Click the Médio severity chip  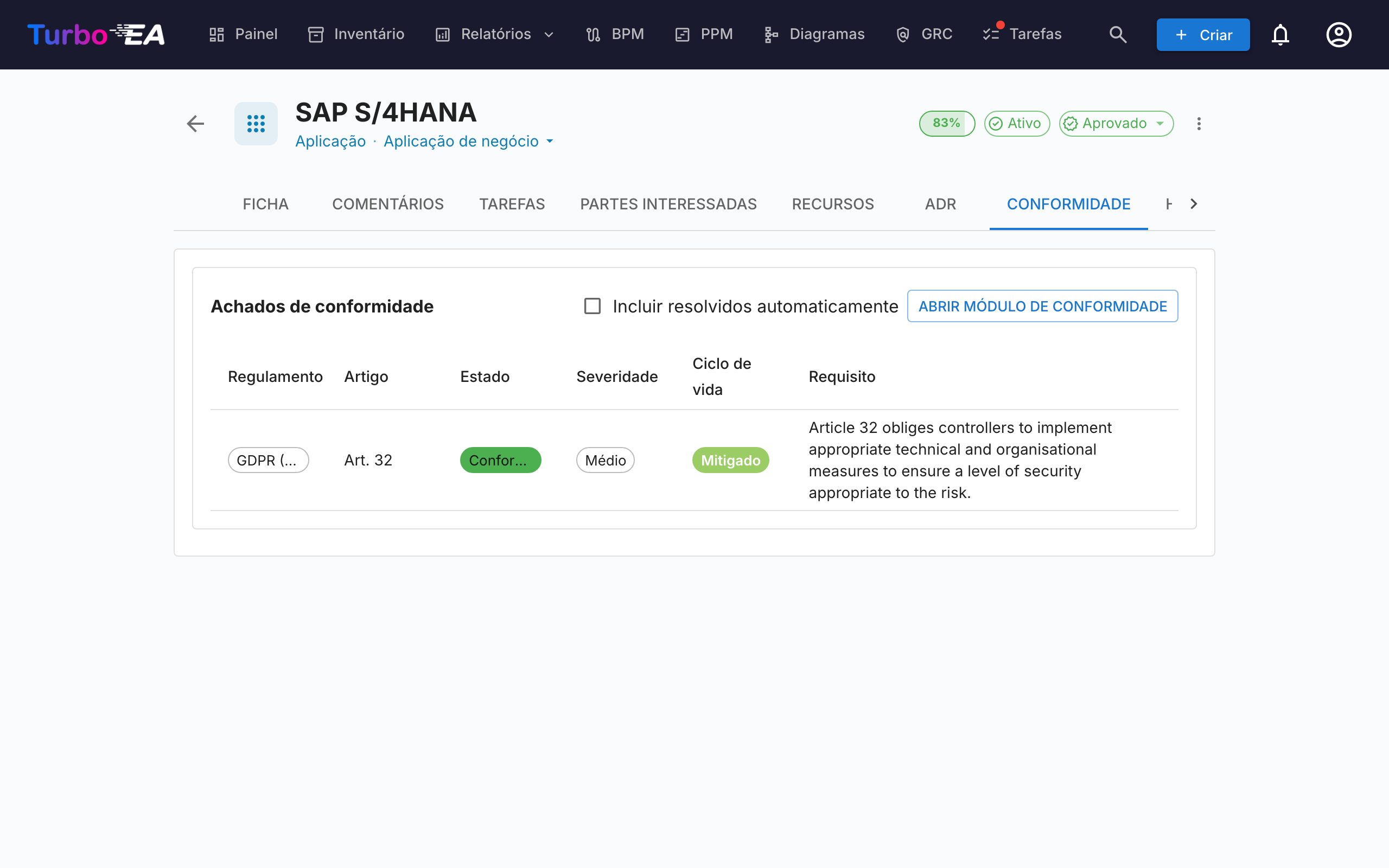click(x=605, y=460)
